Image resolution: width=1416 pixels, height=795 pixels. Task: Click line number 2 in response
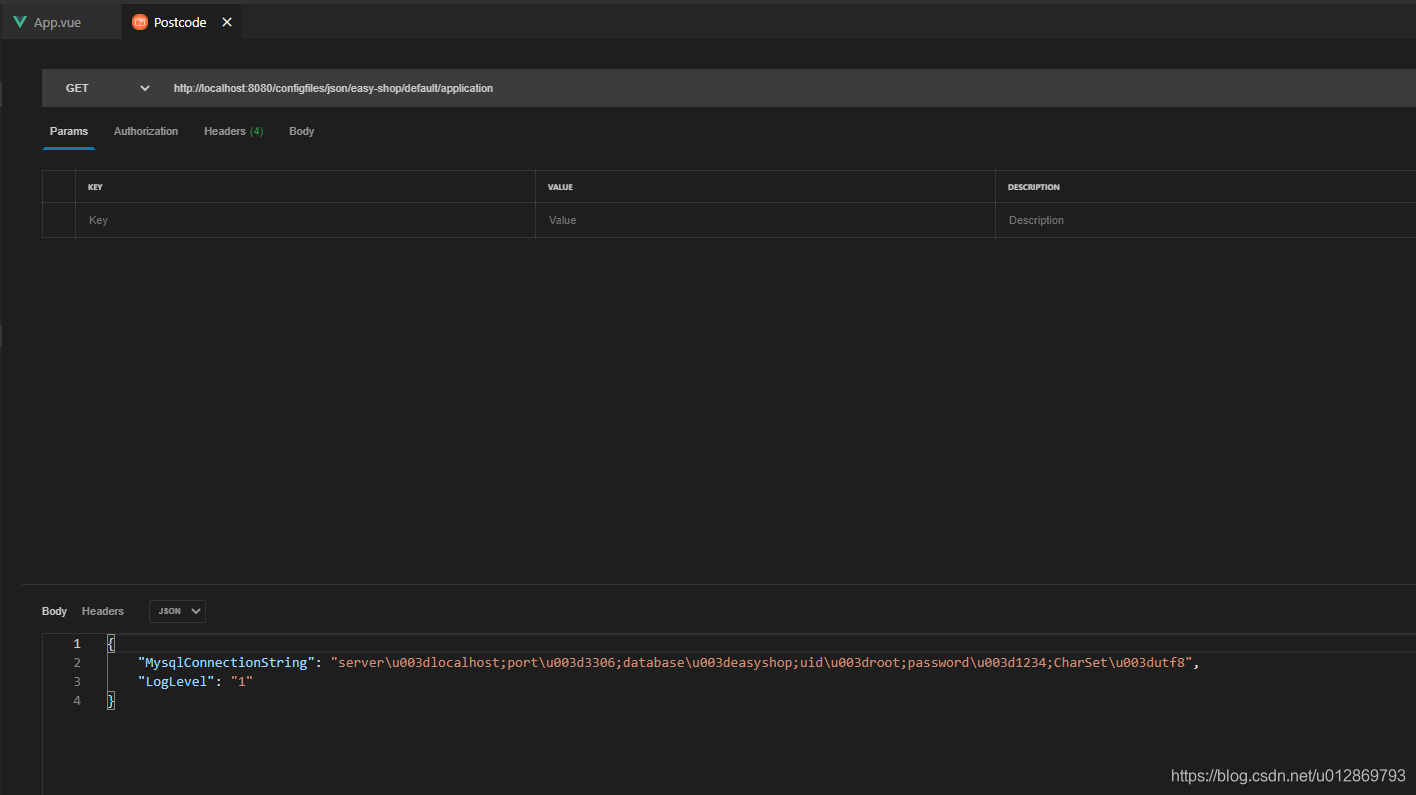(77, 662)
